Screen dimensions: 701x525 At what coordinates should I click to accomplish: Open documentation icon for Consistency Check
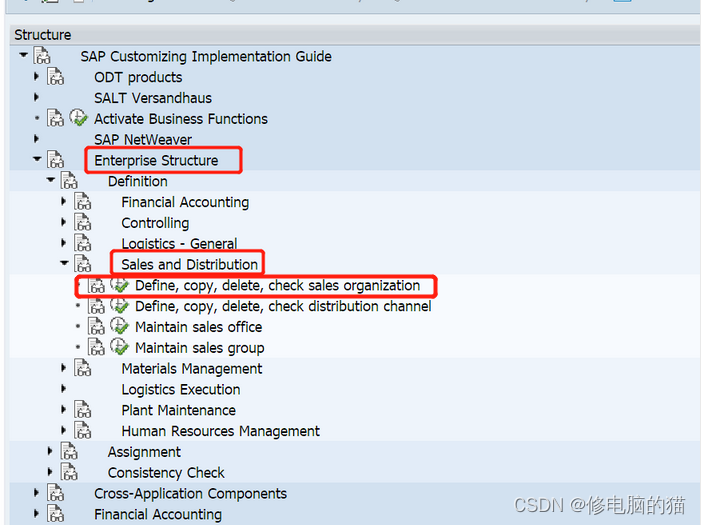tap(69, 472)
